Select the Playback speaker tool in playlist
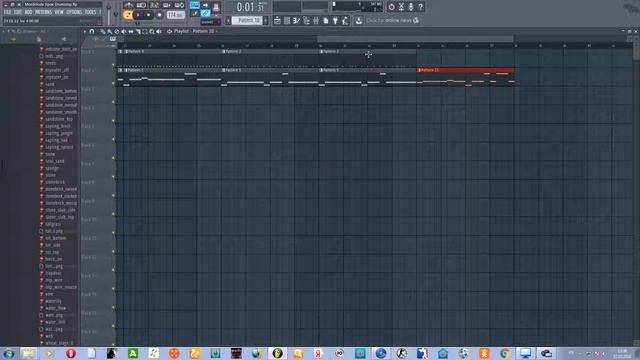Viewport: 640px width, 360px height. (x=159, y=31)
